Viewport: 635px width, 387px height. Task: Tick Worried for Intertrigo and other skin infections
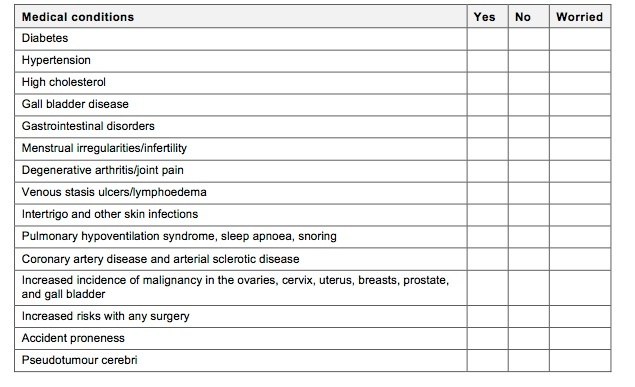click(x=580, y=215)
